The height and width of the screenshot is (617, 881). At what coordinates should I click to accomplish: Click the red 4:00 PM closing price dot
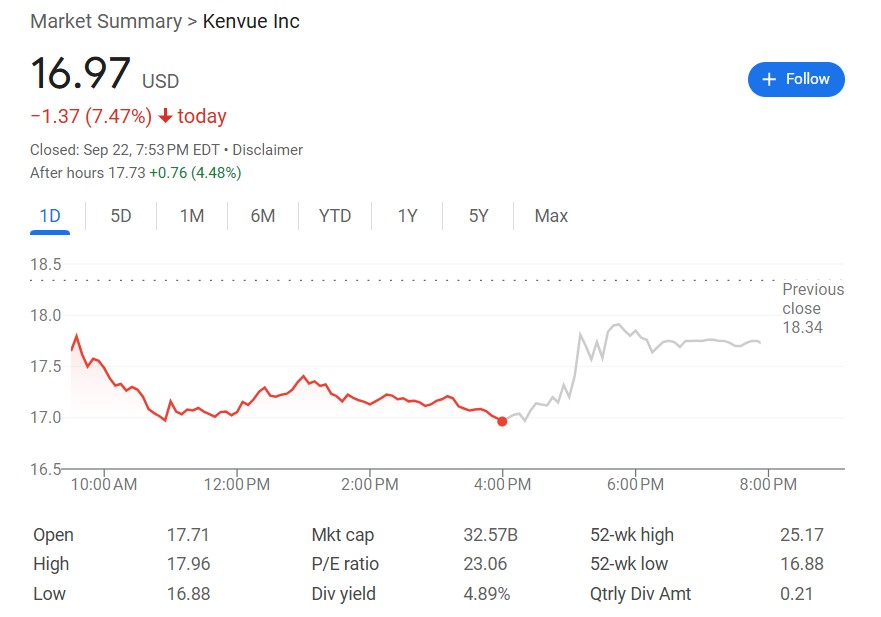coord(502,421)
